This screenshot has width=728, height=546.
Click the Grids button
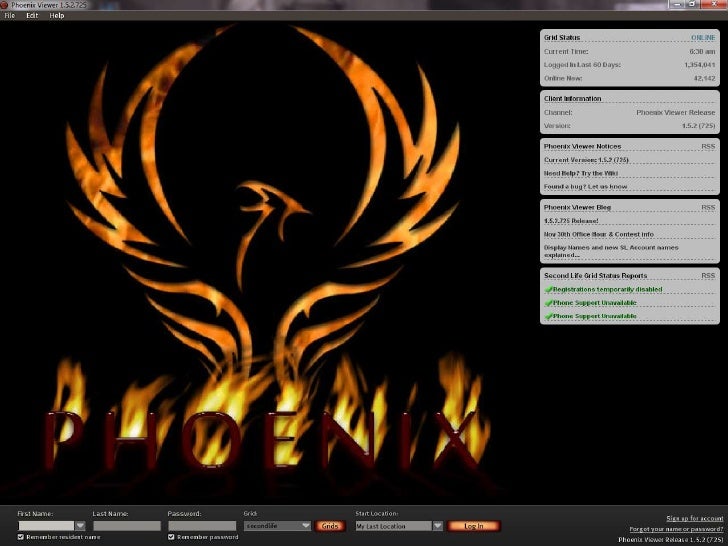(330, 526)
